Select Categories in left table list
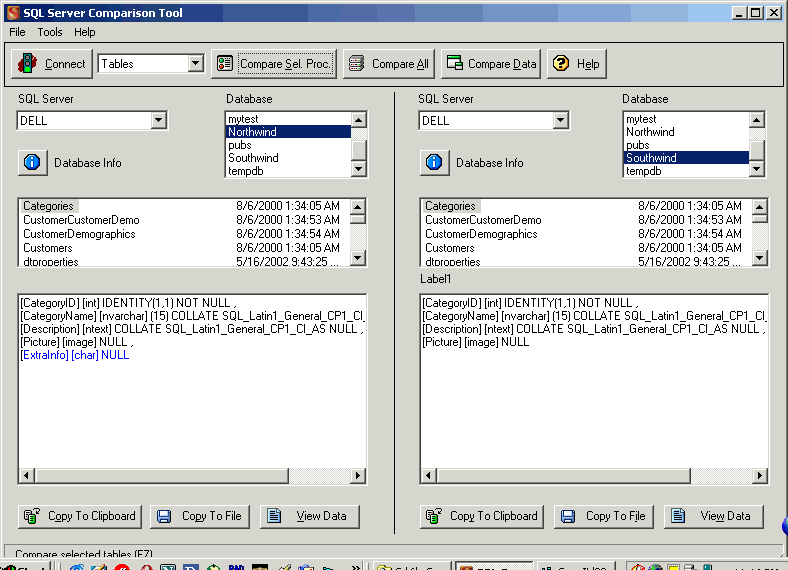Image resolution: width=788 pixels, height=570 pixels. point(48,206)
